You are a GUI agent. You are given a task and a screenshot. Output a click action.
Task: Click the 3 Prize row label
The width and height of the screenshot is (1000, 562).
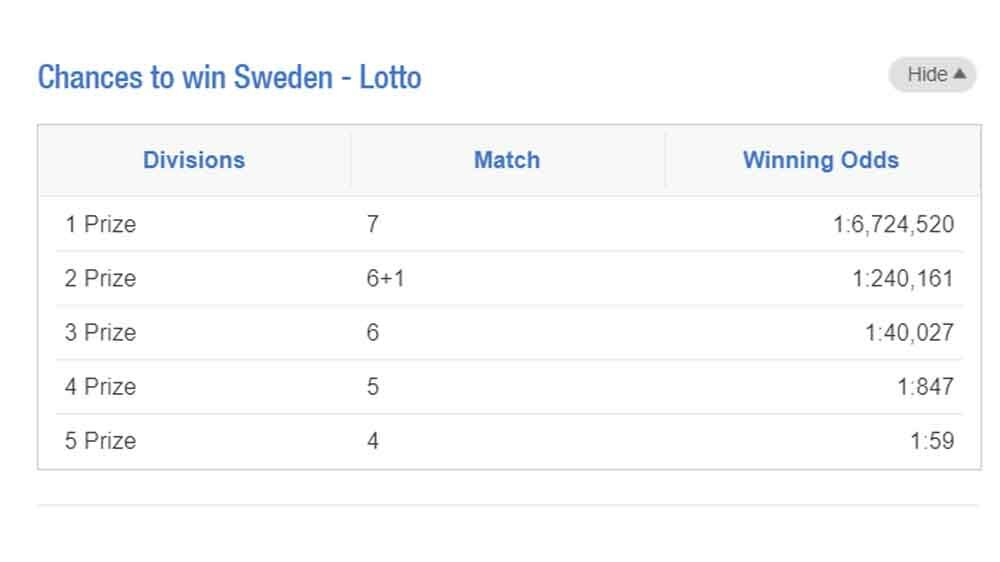coord(100,333)
